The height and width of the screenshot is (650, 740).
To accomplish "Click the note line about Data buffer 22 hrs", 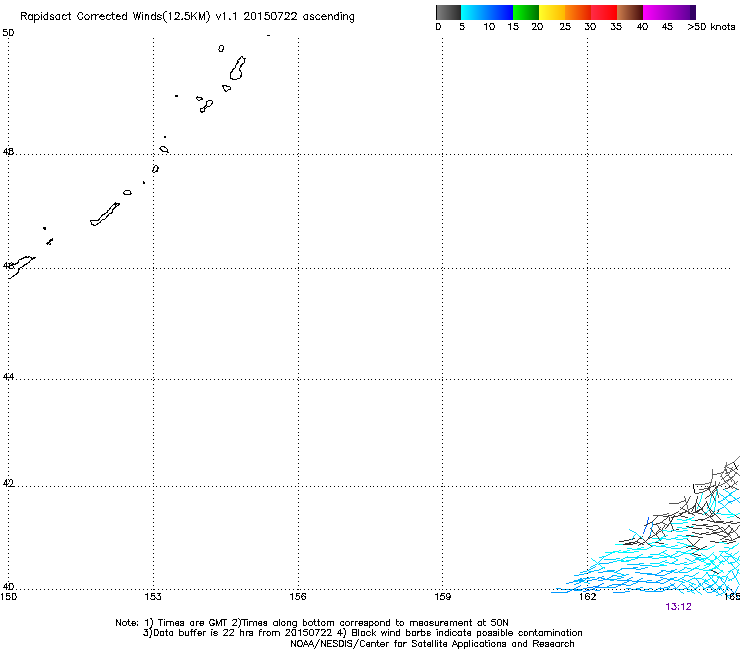I will (362, 633).
